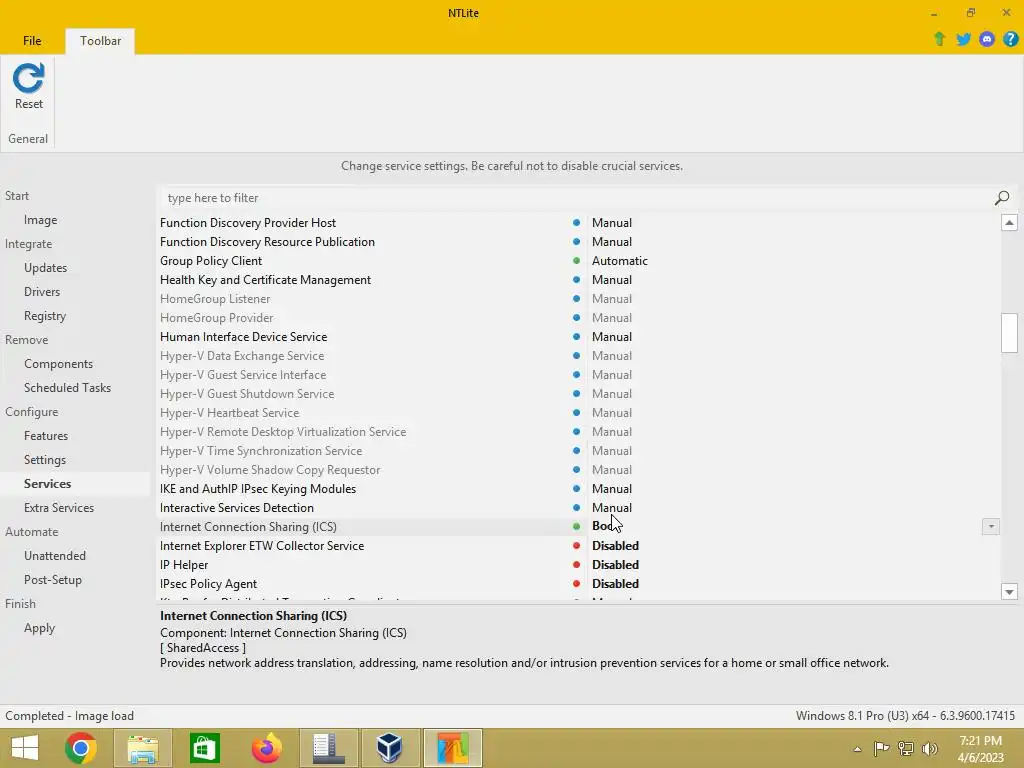Open Windows Start button
The height and width of the screenshot is (768, 1024).
tap(25, 748)
